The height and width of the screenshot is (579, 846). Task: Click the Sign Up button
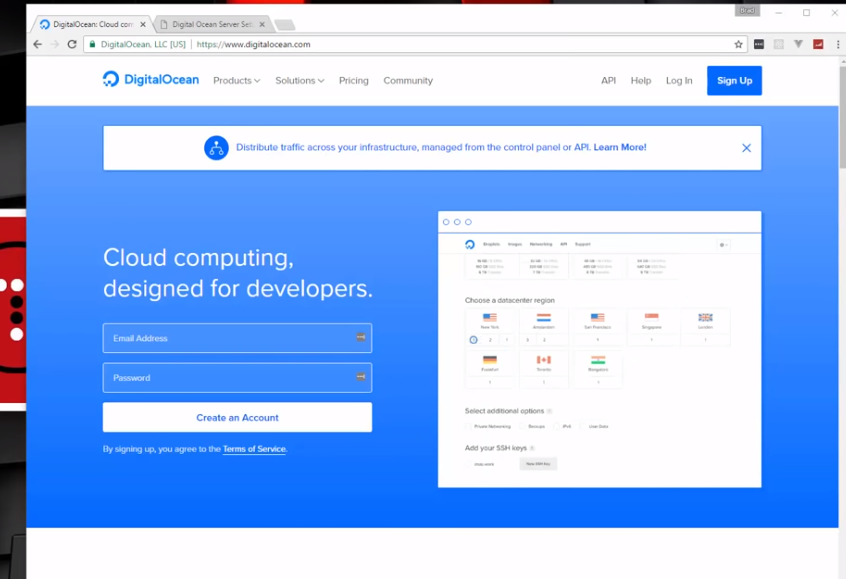pyautogui.click(x=734, y=80)
